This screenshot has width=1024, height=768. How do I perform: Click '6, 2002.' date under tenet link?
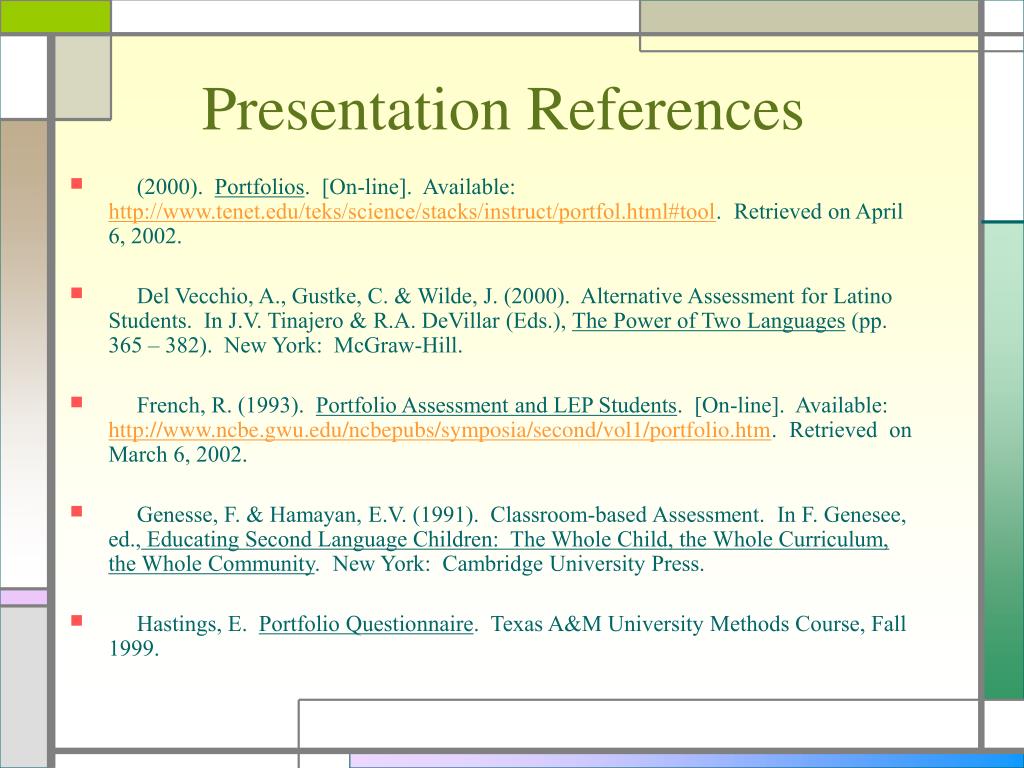tap(145, 236)
